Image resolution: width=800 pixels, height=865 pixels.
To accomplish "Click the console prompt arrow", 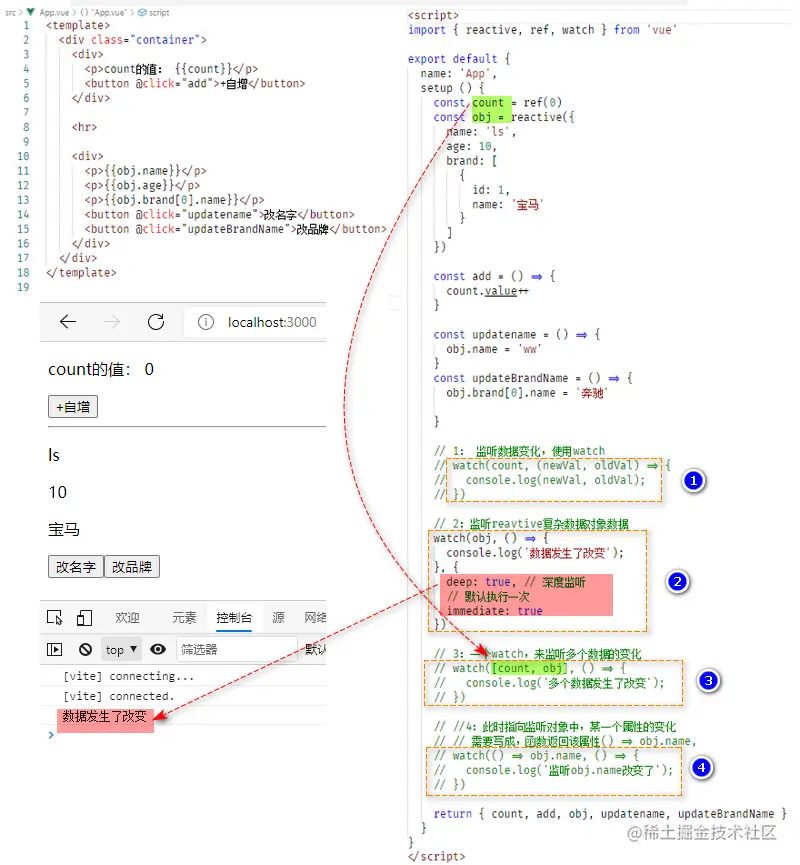I will [51, 735].
